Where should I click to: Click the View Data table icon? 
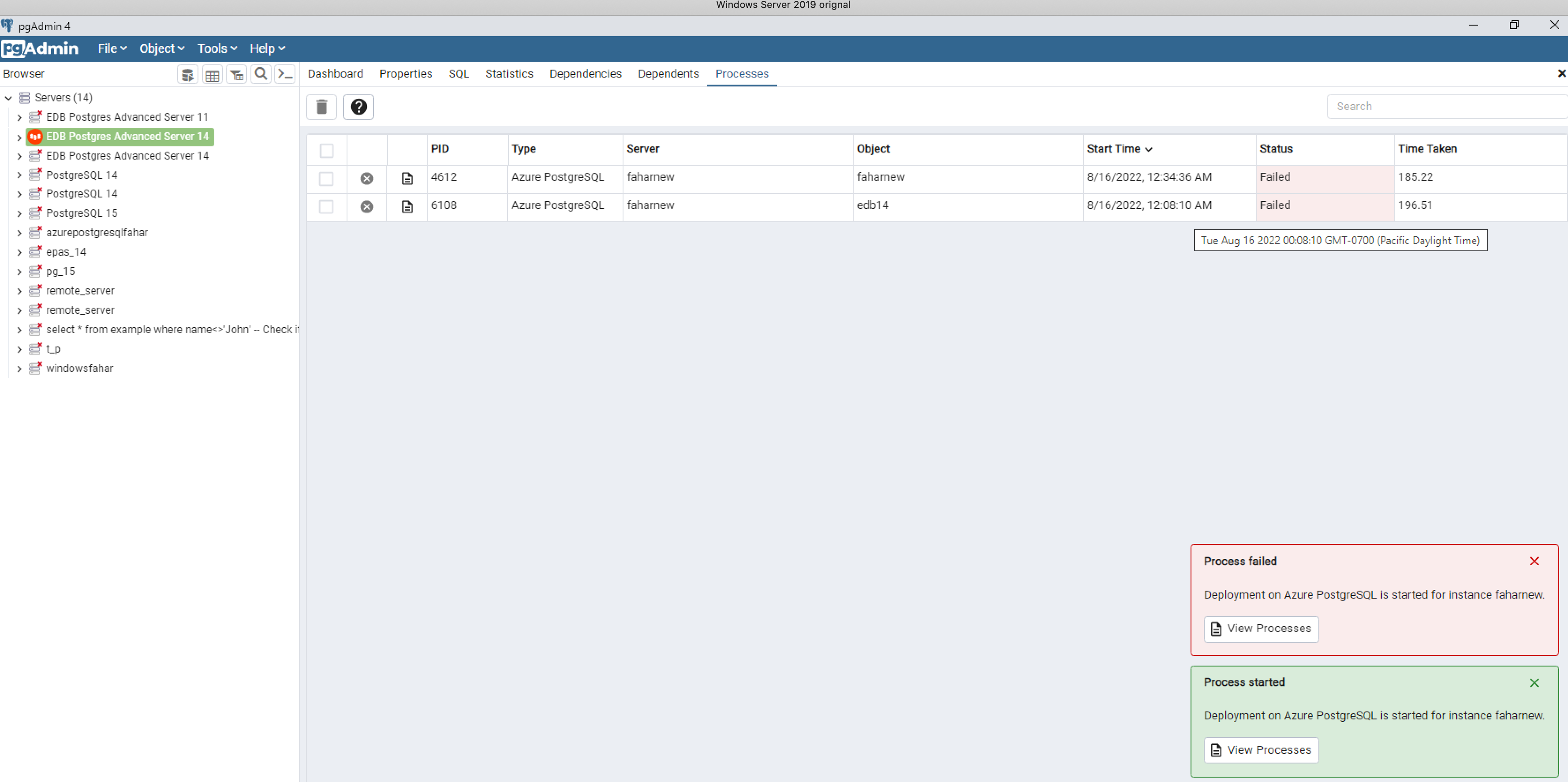click(212, 74)
